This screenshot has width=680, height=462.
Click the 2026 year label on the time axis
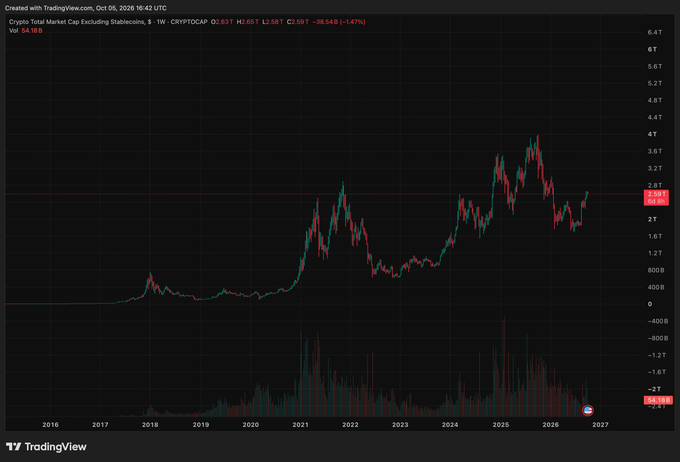click(x=551, y=425)
